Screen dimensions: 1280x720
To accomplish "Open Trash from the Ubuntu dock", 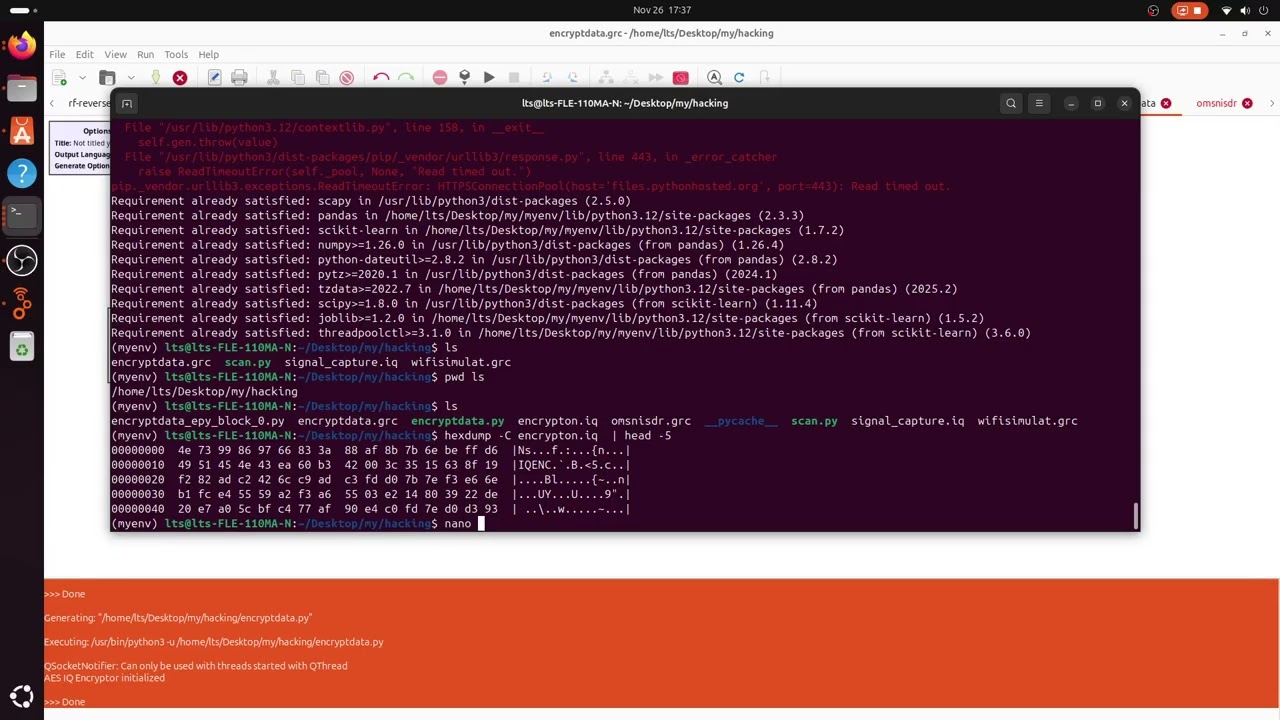I will tap(21, 347).
